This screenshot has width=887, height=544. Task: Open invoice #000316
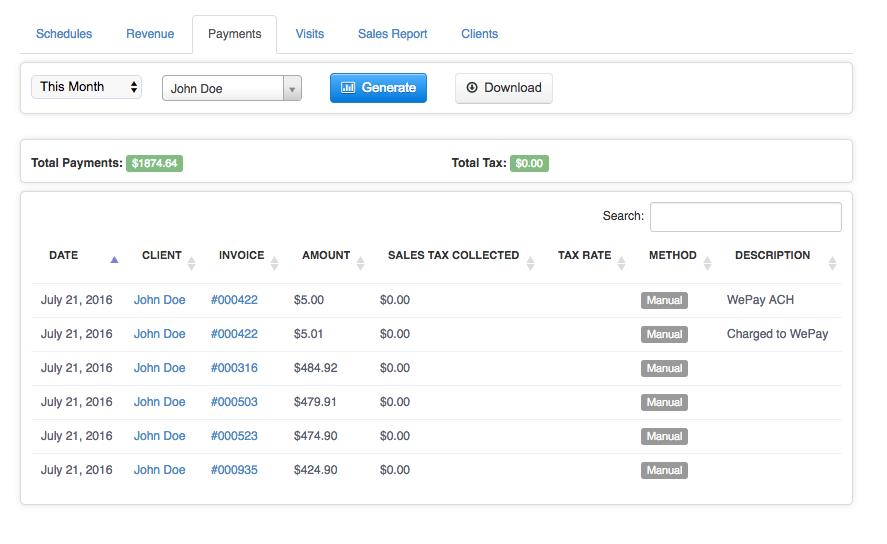234,368
